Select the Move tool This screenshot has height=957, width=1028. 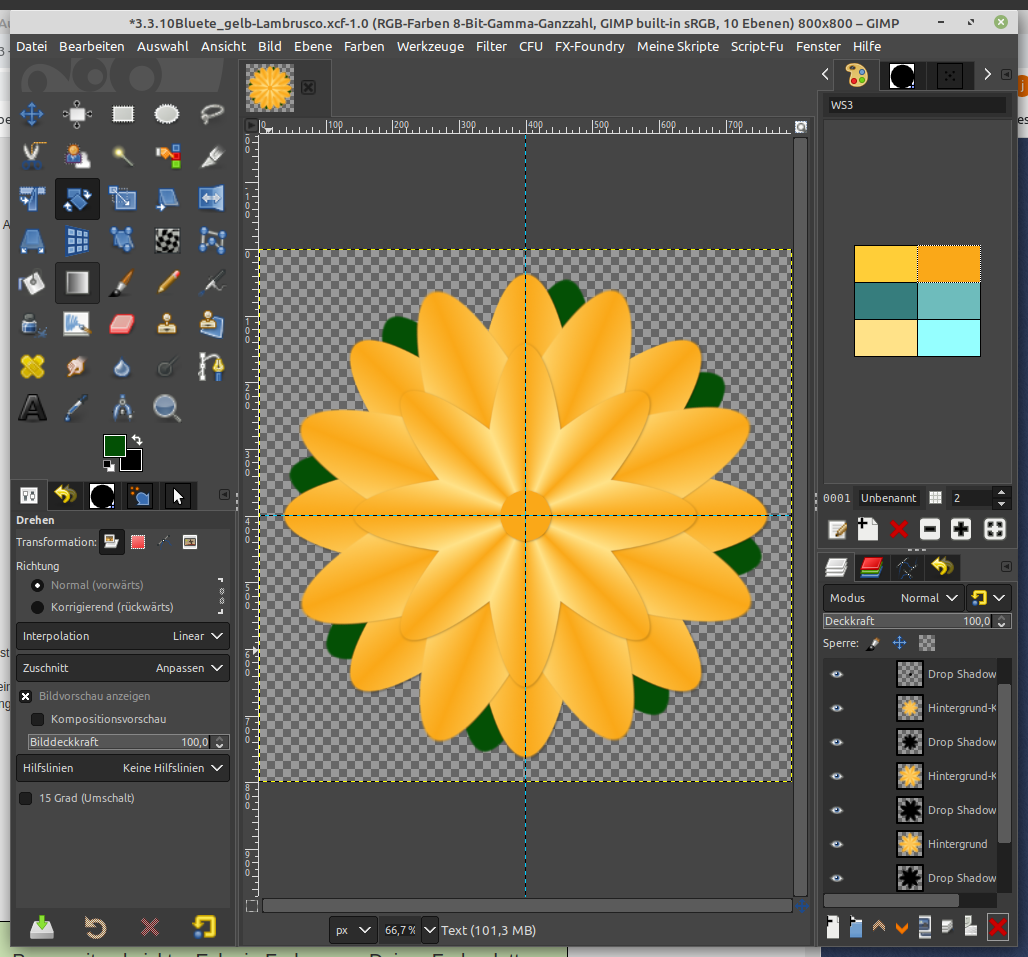[32, 114]
